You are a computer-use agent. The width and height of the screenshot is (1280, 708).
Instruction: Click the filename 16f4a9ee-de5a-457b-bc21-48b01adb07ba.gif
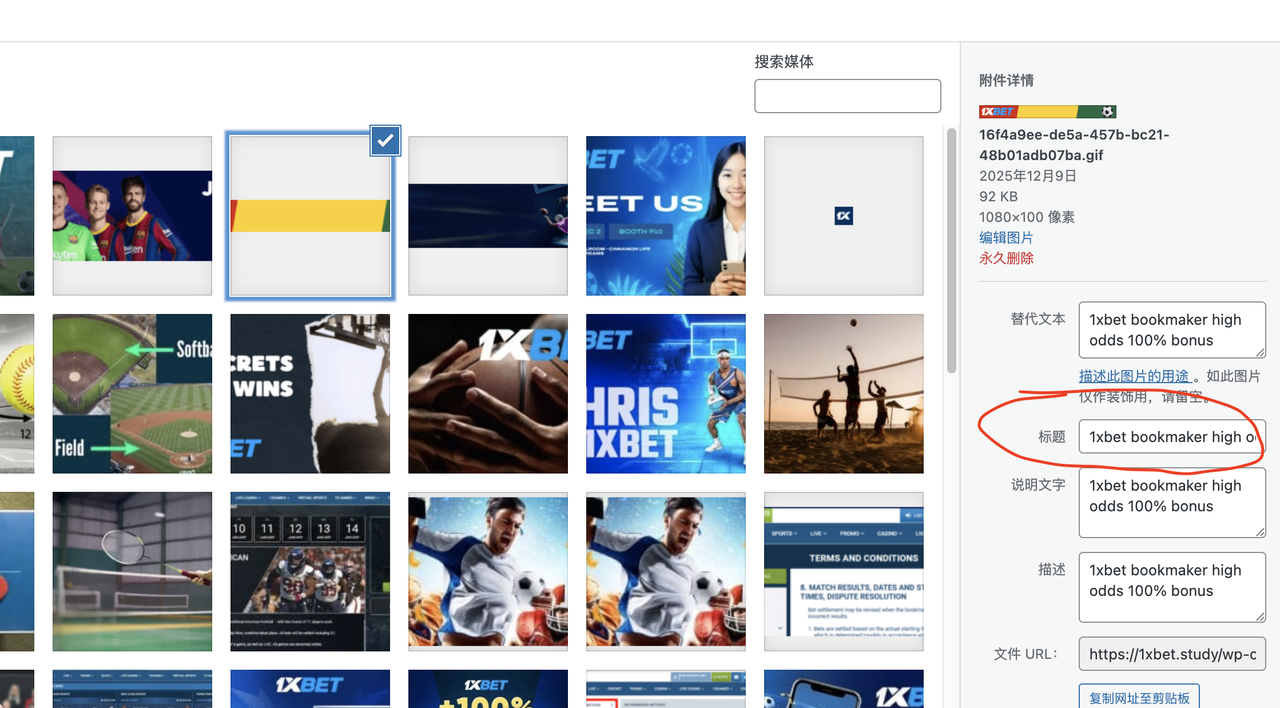(x=1074, y=145)
